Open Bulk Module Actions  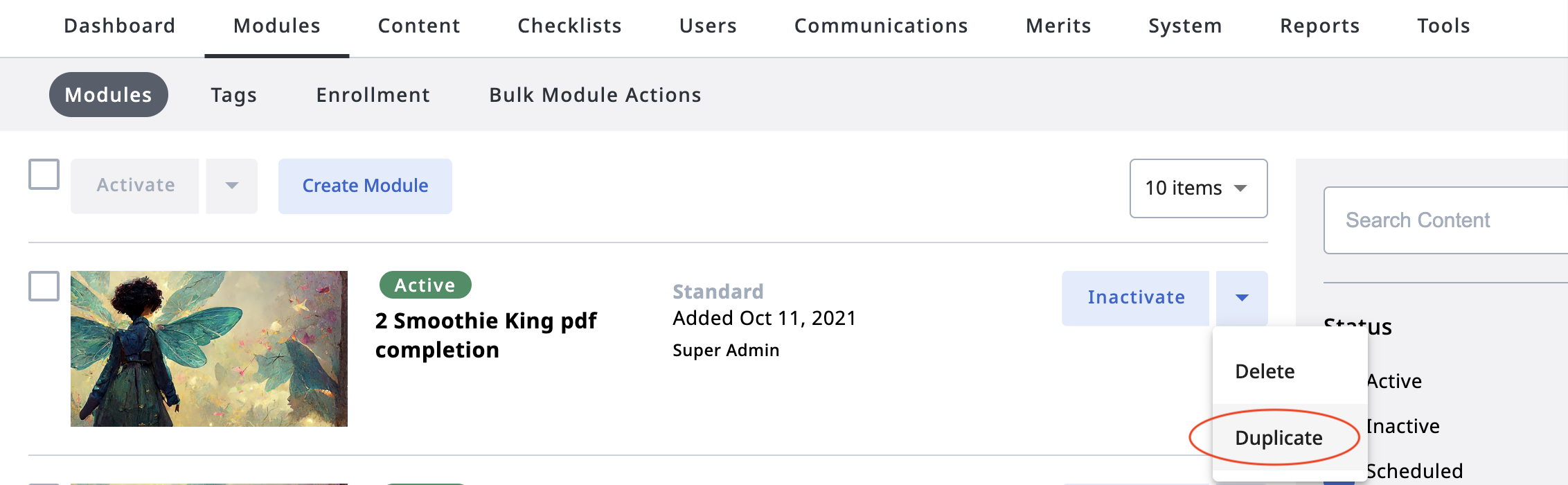[x=595, y=95]
